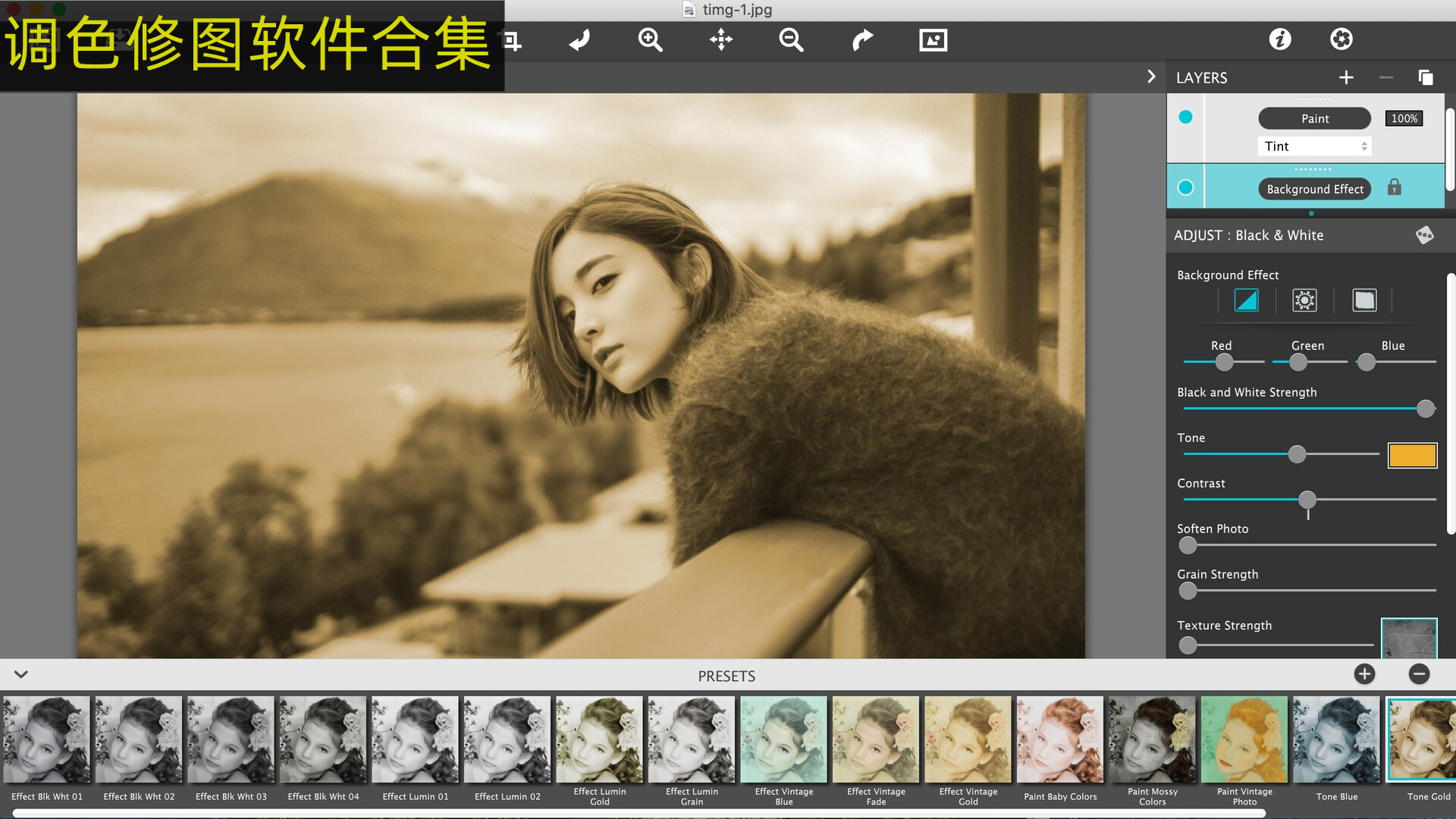
Task: Expand the PRESETS panel chevron
Action: point(21,676)
